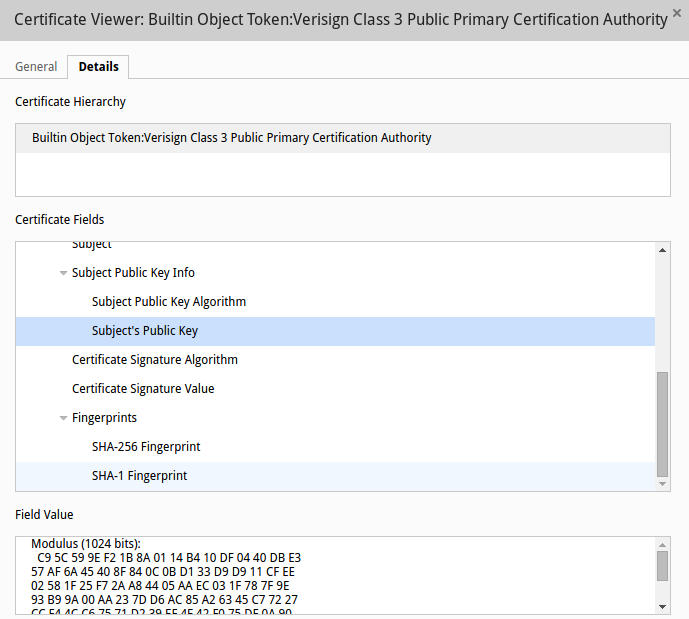The width and height of the screenshot is (689, 619).
Task: Select the Subject's Public Key field
Action: (x=335, y=331)
